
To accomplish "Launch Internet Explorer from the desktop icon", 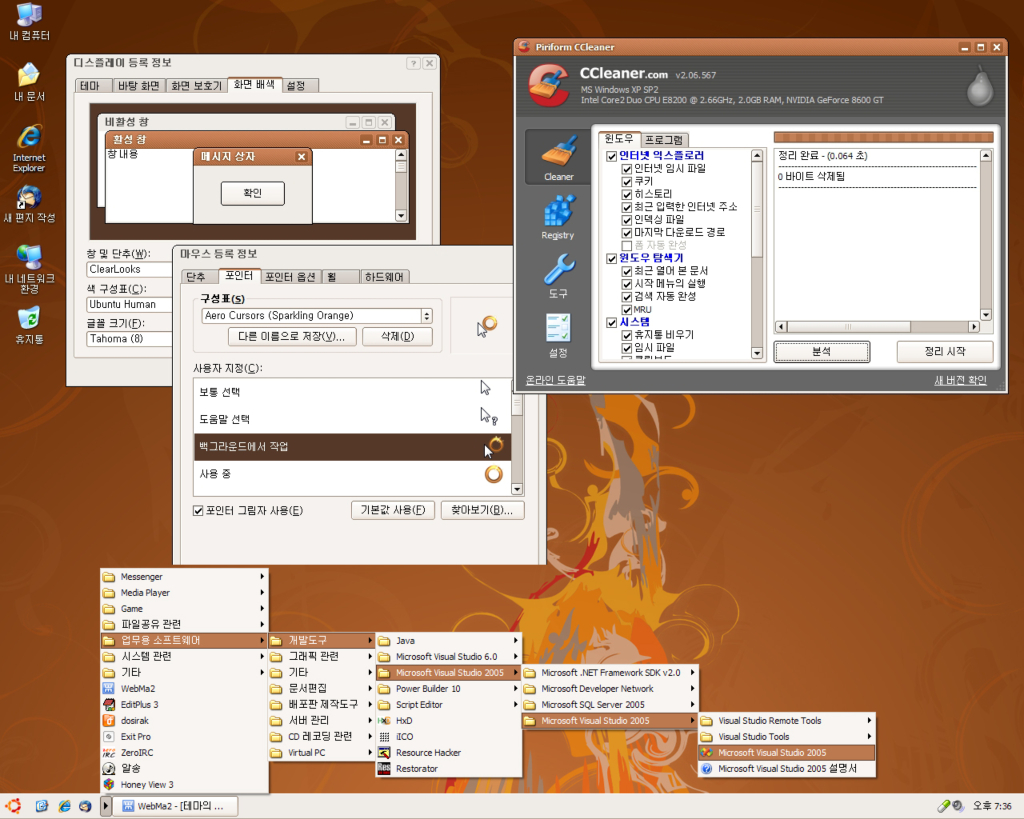I will [29, 149].
